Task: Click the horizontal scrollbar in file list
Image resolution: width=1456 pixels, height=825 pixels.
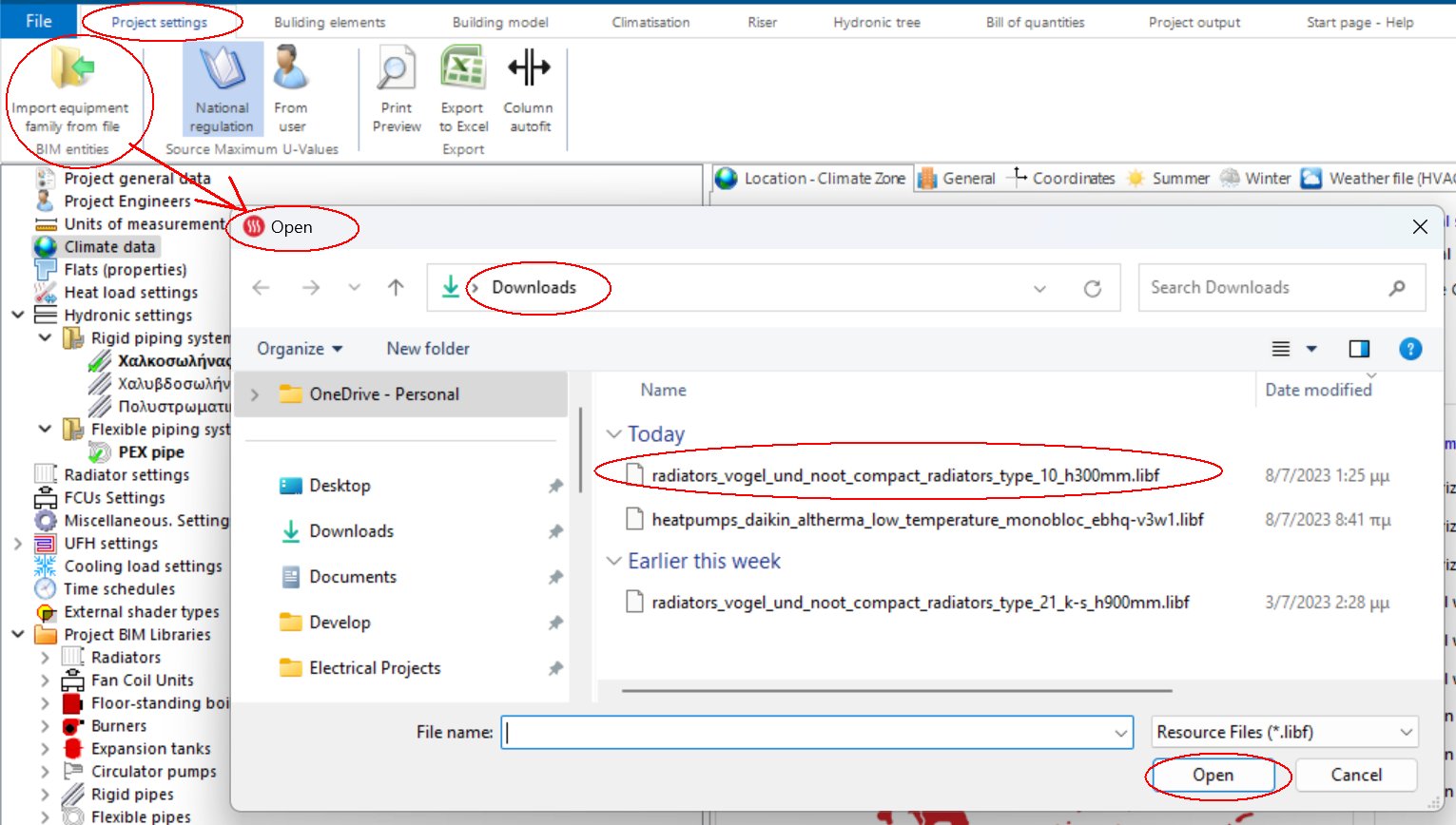Action: (x=897, y=691)
